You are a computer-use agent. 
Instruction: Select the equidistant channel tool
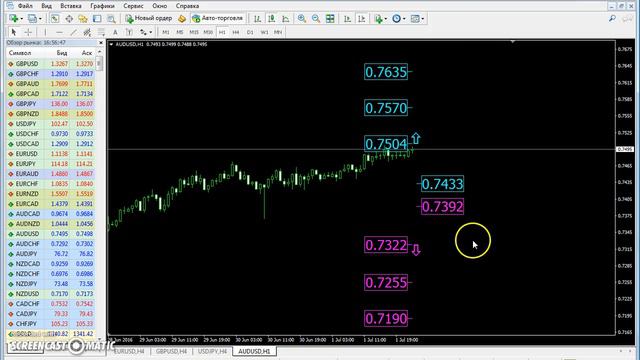(x=87, y=32)
